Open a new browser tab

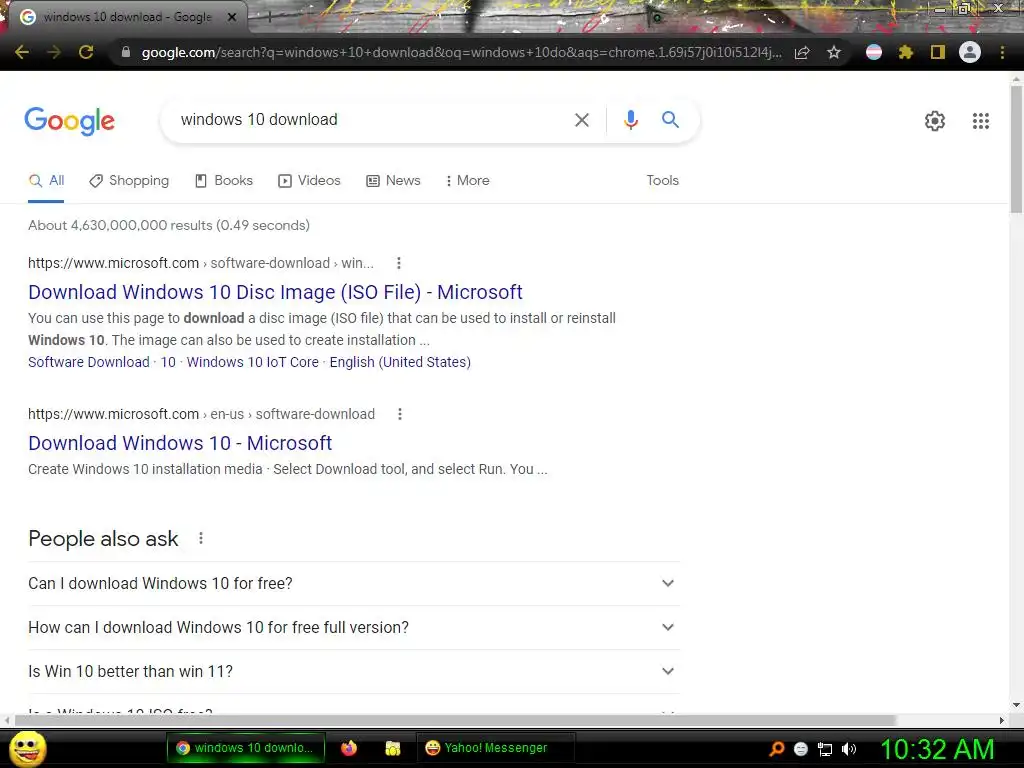(x=269, y=18)
